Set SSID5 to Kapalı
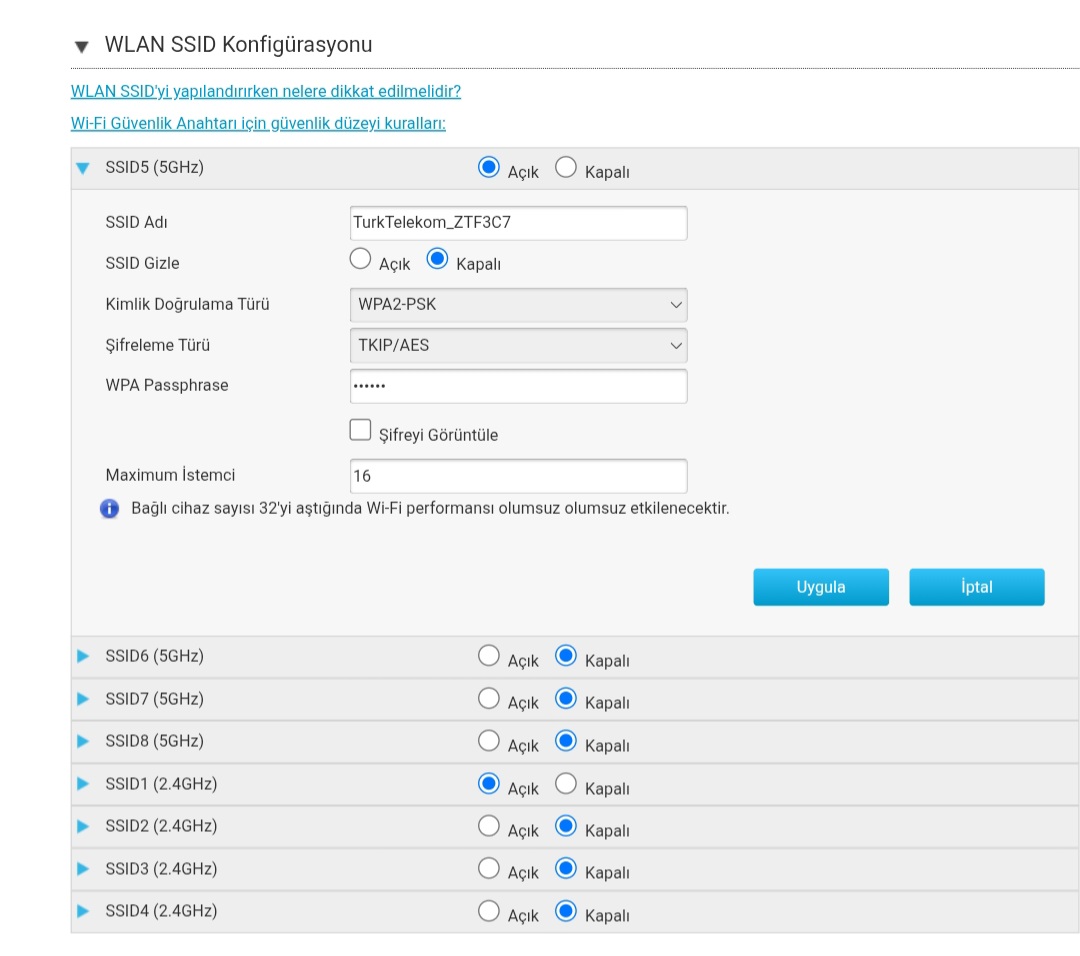Screen dimensions: 1080x956 click(566, 168)
